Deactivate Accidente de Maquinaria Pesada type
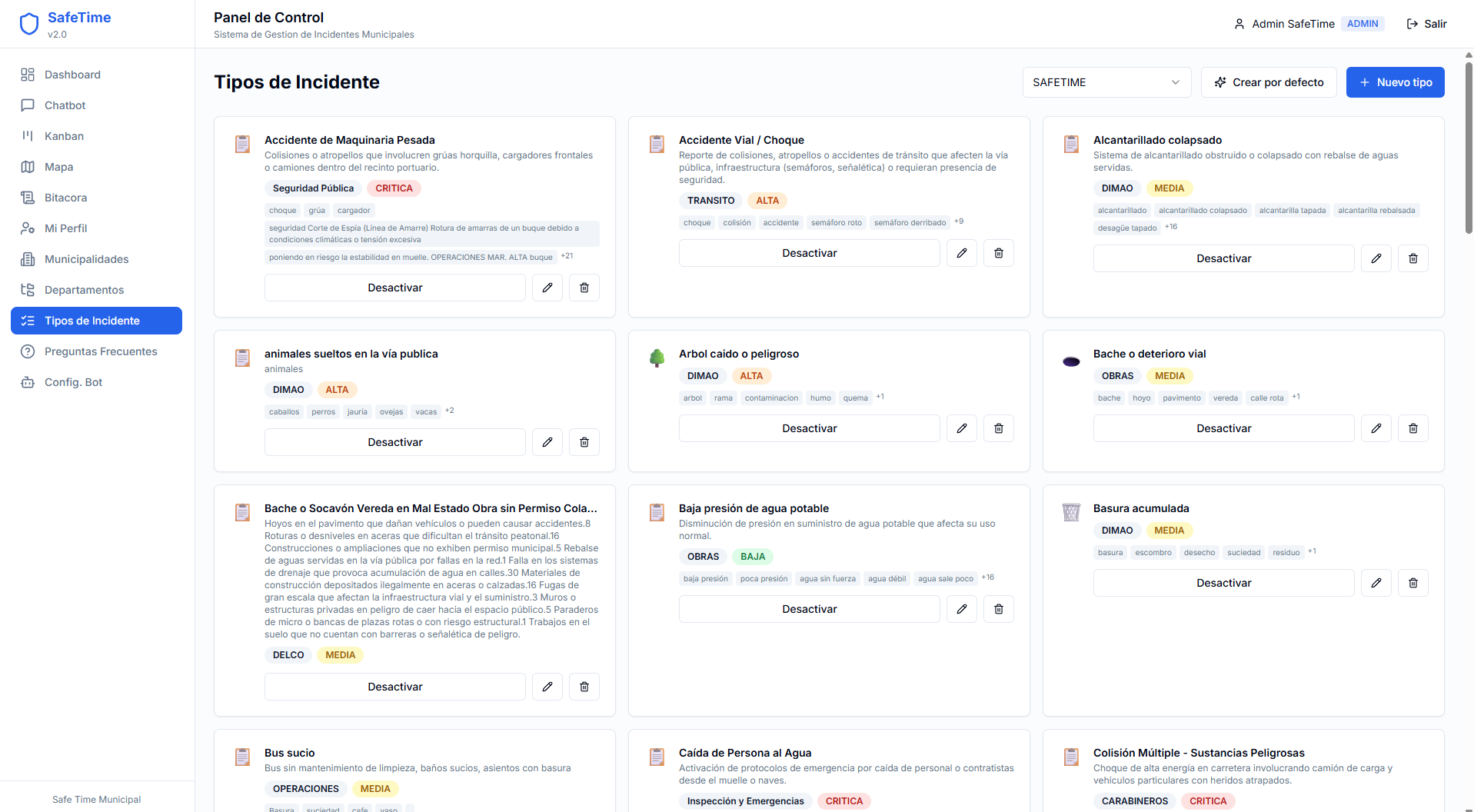The image size is (1474, 812). (395, 288)
